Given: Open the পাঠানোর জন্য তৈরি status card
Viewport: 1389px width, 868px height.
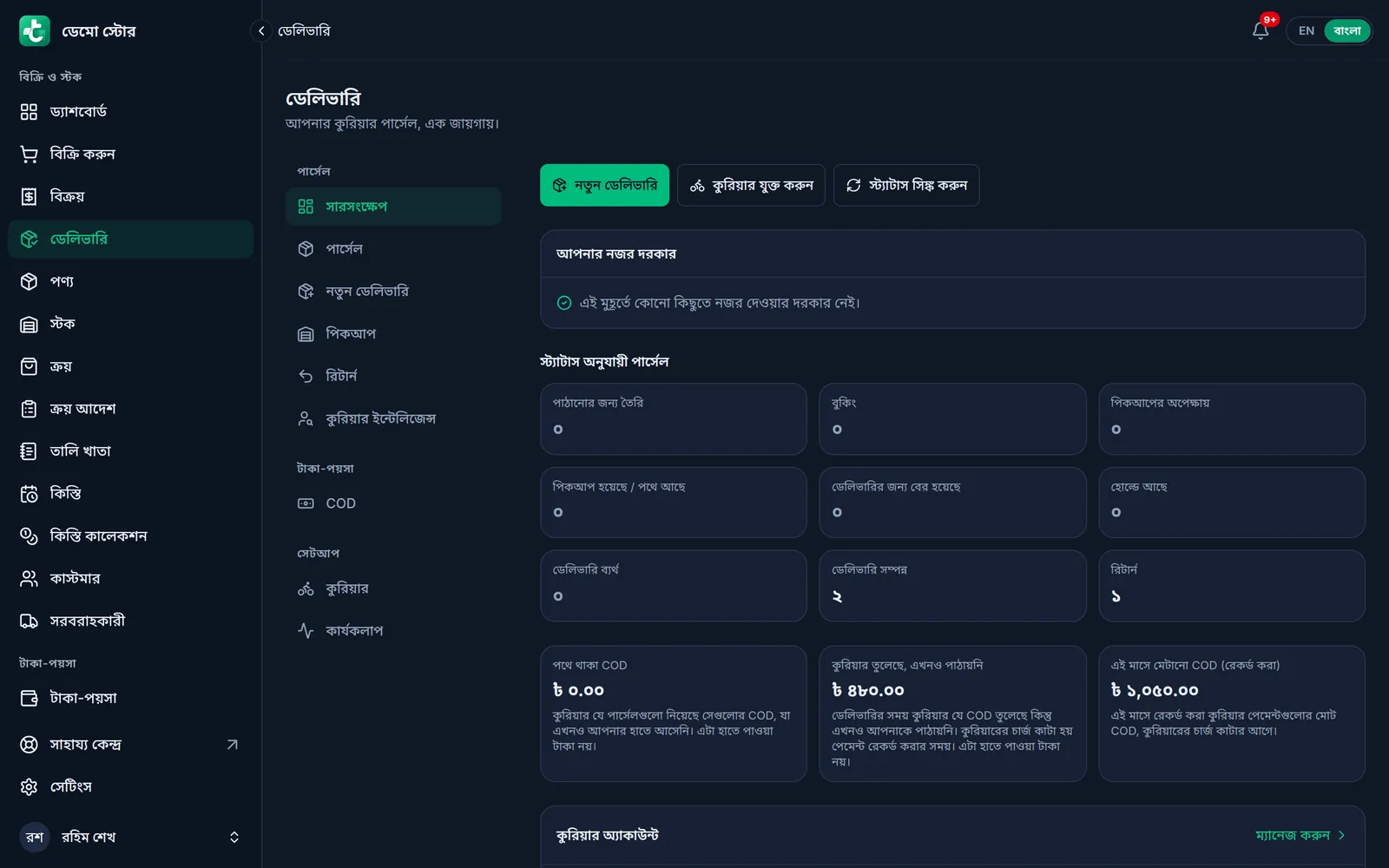Looking at the screenshot, I should [x=674, y=419].
